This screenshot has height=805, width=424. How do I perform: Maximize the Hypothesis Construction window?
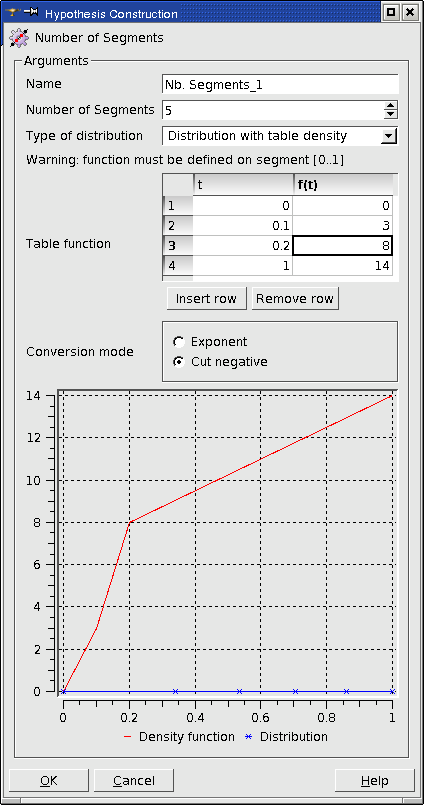click(x=391, y=12)
